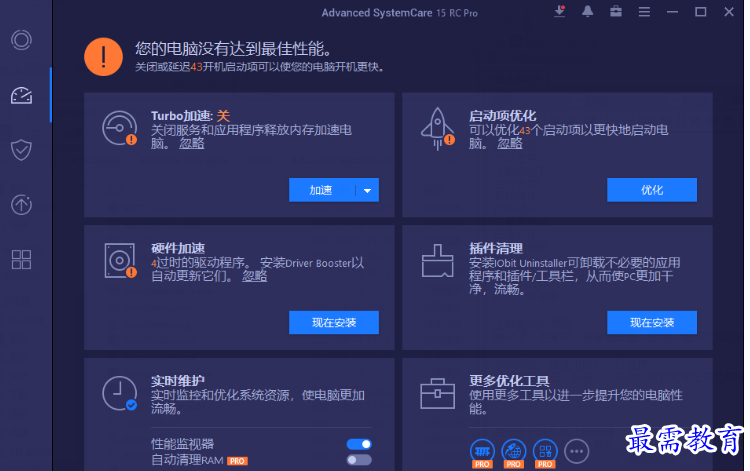The image size is (750, 471).
Task: Click the 插件清理 title text
Action: point(496,248)
